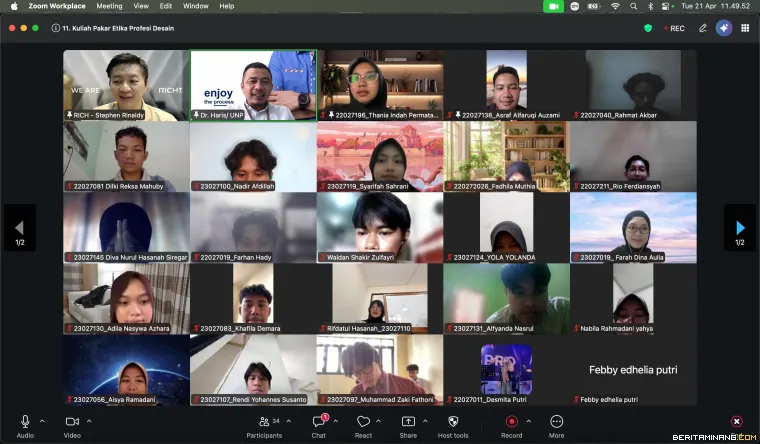The image size is (760, 444).
Task: Click the green encryption shield icon
Action: (x=648, y=28)
